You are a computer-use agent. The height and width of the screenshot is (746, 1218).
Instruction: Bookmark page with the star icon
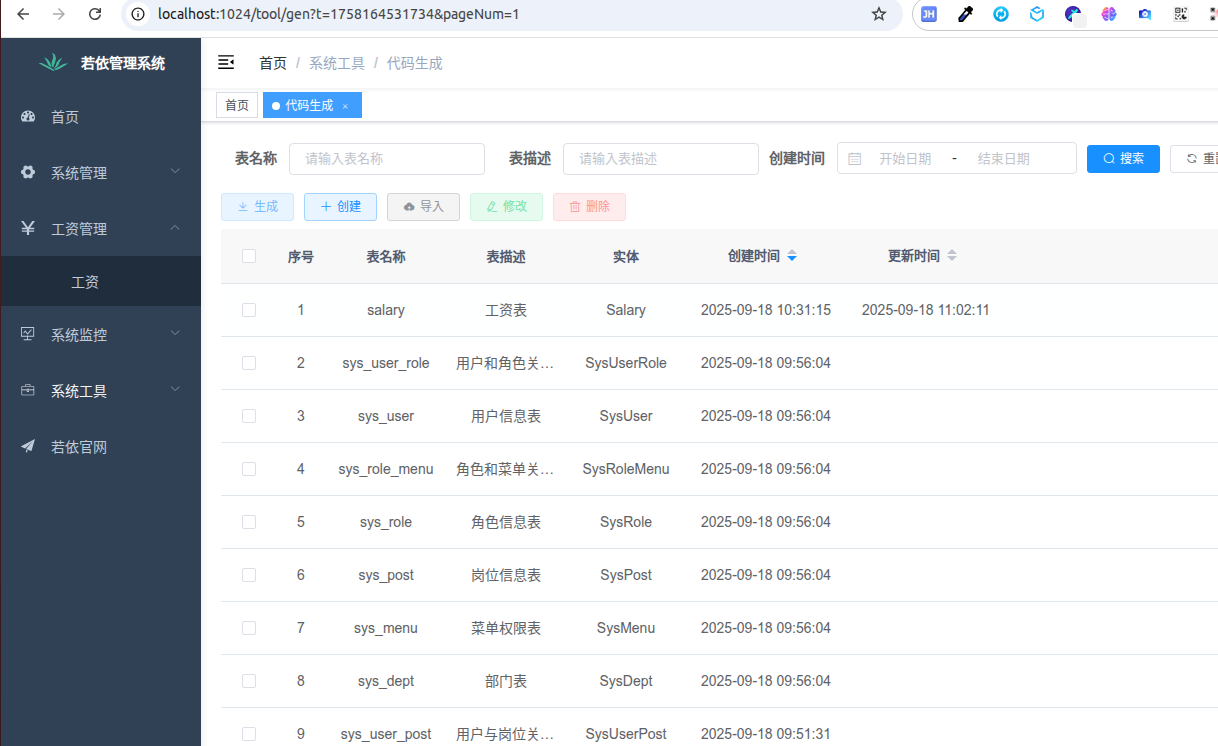[879, 14]
